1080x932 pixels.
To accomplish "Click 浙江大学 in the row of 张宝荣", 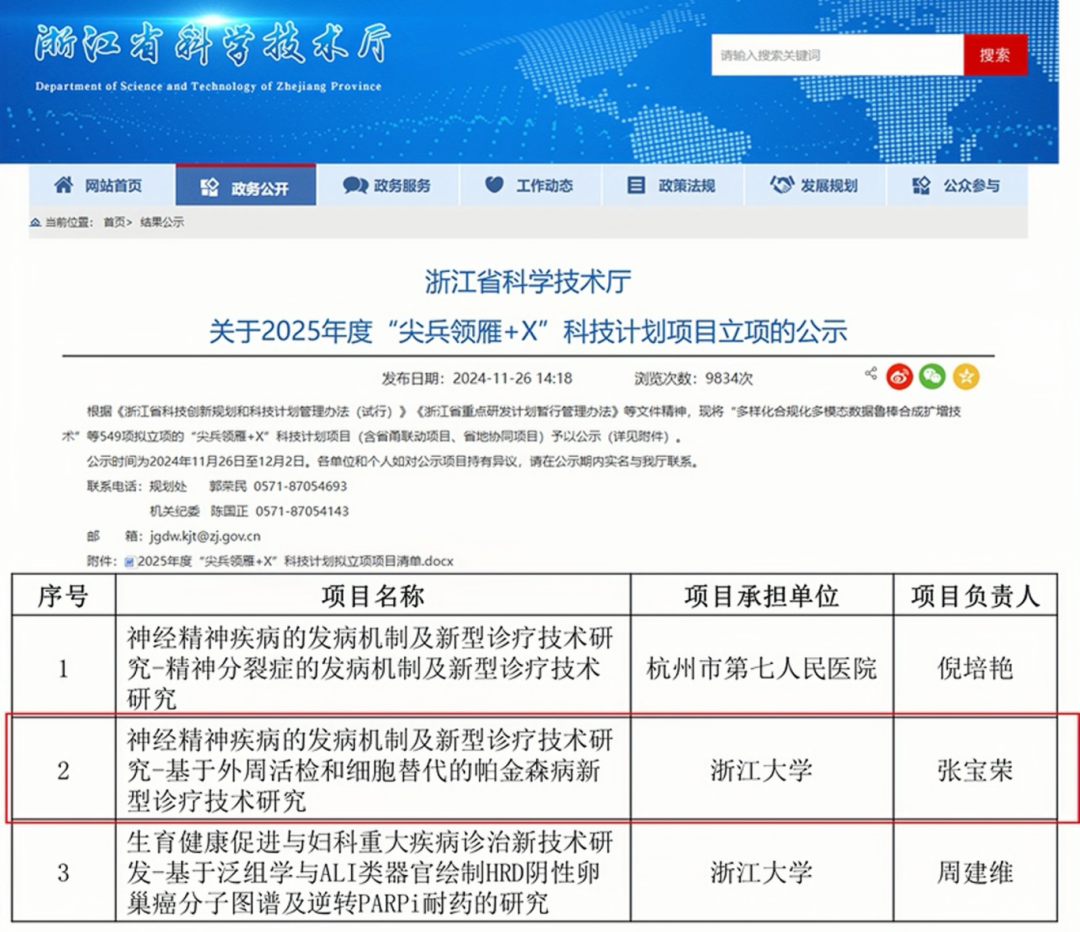I will [761, 770].
